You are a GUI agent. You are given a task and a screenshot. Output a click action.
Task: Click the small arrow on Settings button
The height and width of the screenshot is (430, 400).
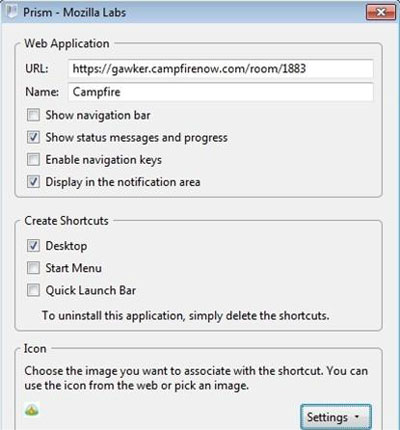(357, 417)
